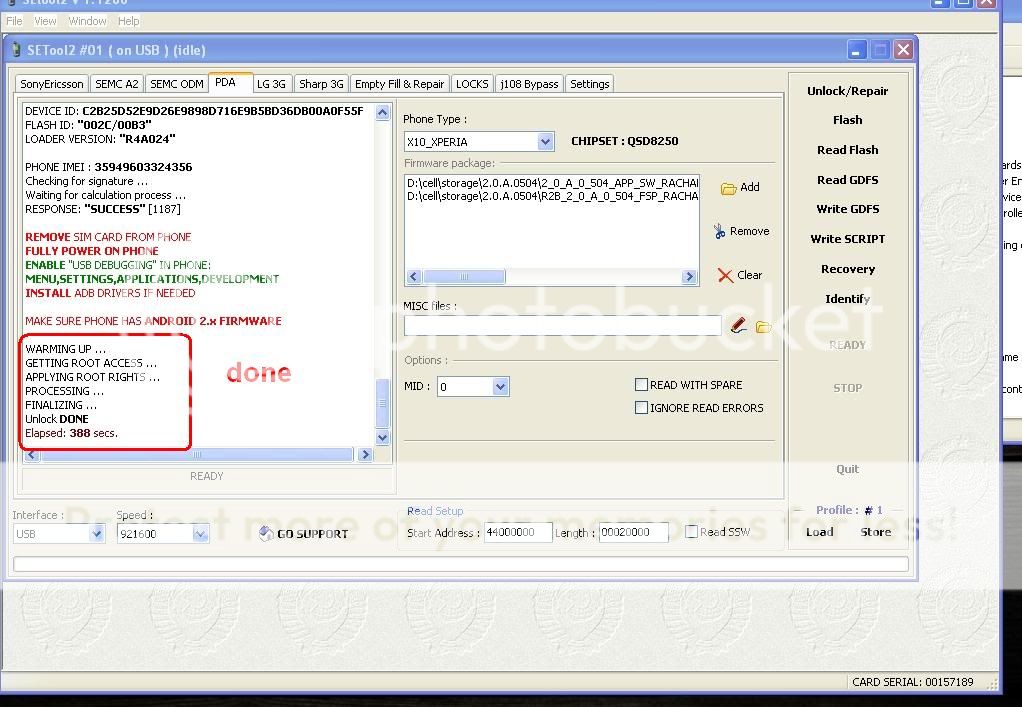Open the File menu
This screenshot has height=707, width=1022.
(14, 22)
